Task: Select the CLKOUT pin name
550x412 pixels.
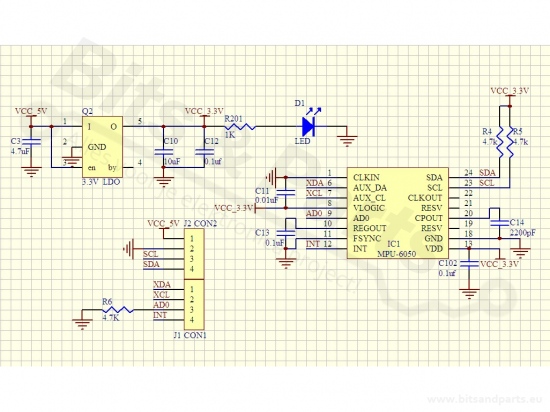Action: click(x=425, y=198)
